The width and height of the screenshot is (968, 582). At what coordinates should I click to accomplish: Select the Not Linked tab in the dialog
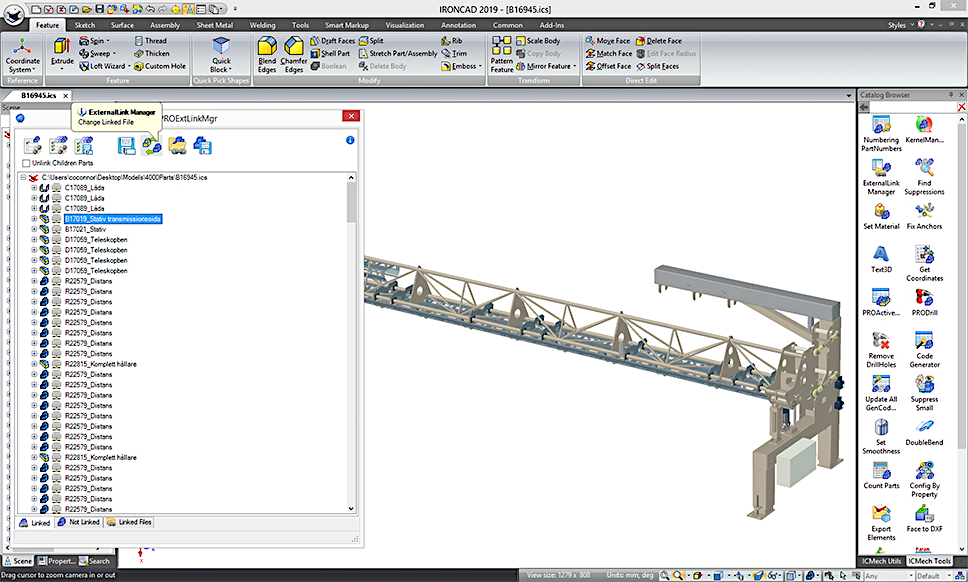click(82, 521)
